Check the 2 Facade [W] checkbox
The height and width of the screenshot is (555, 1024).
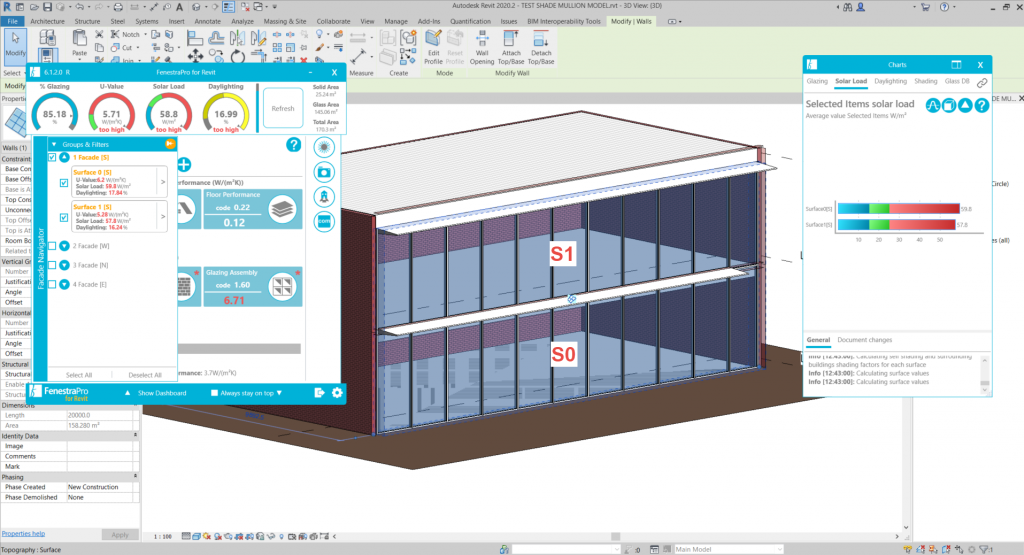click(52, 246)
